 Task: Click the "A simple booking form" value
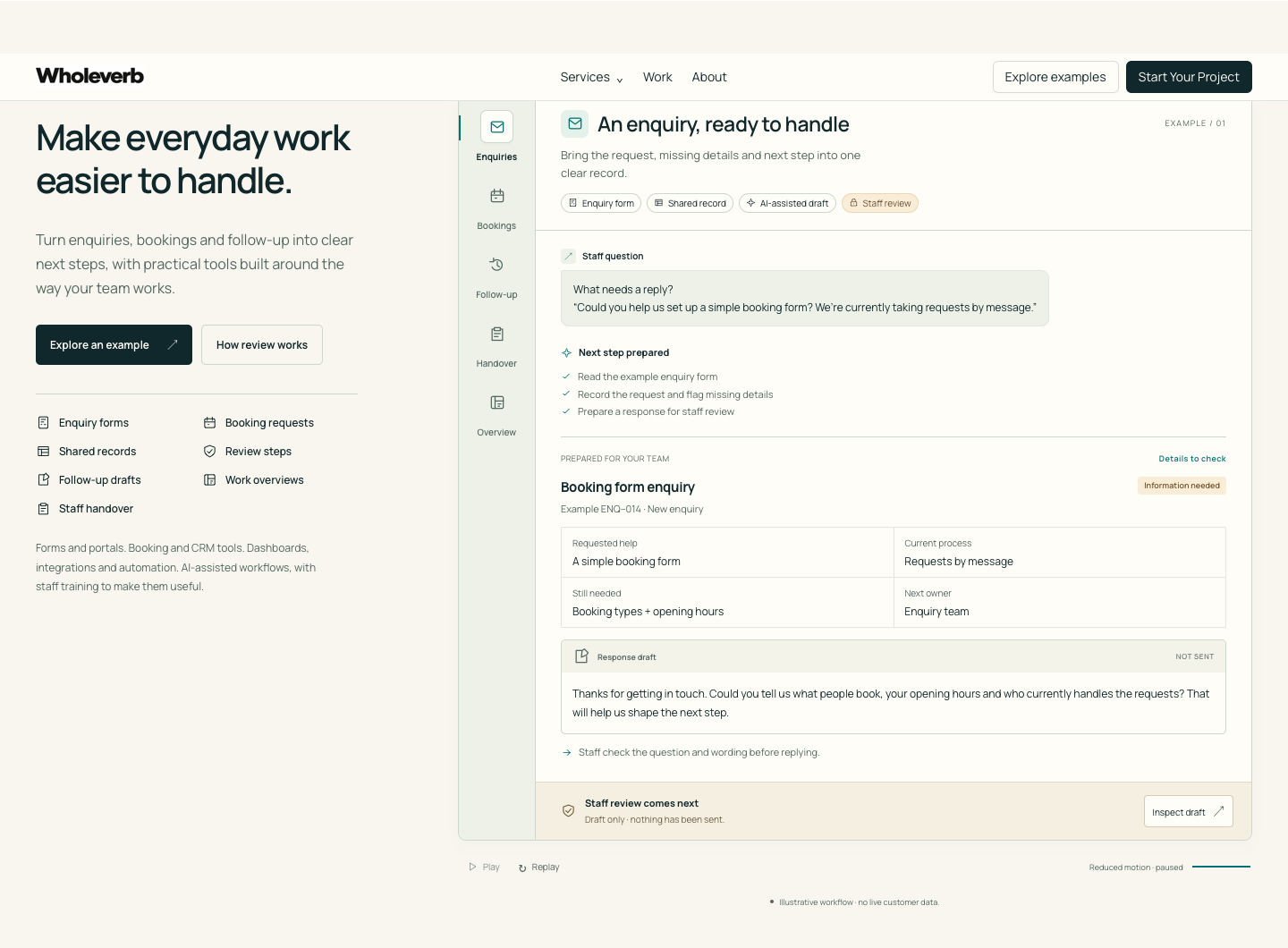click(626, 562)
